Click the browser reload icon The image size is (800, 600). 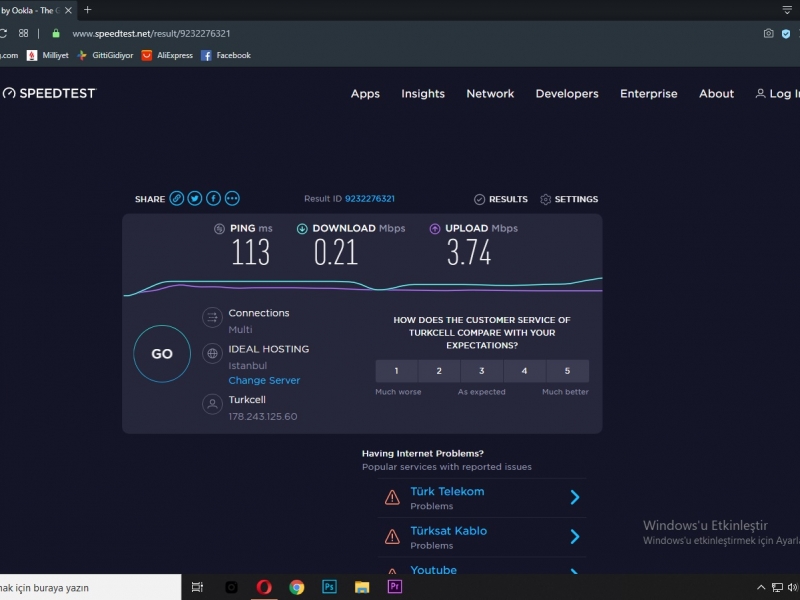[3, 33]
